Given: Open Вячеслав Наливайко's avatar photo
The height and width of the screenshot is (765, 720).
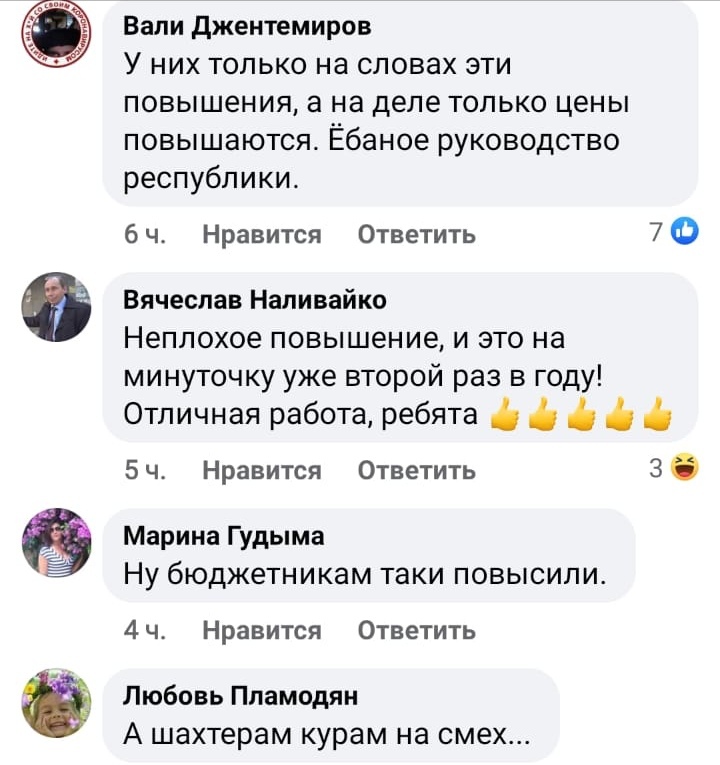Looking at the screenshot, I should pyautogui.click(x=57, y=307).
